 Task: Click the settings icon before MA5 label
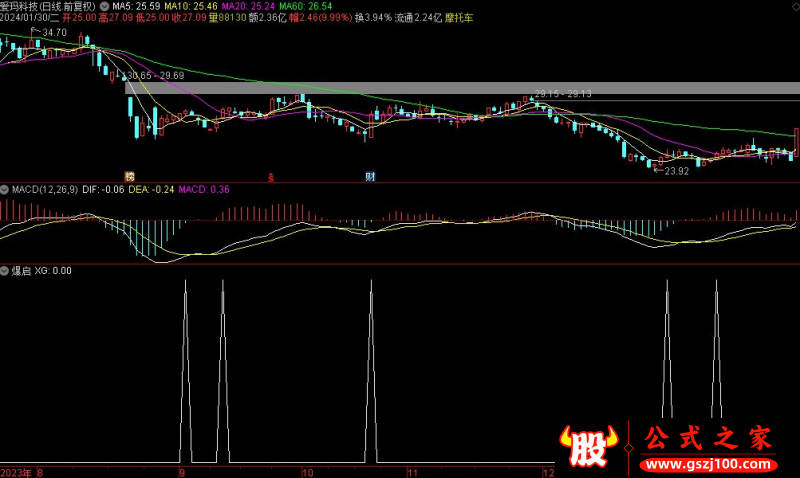[x=105, y=6]
